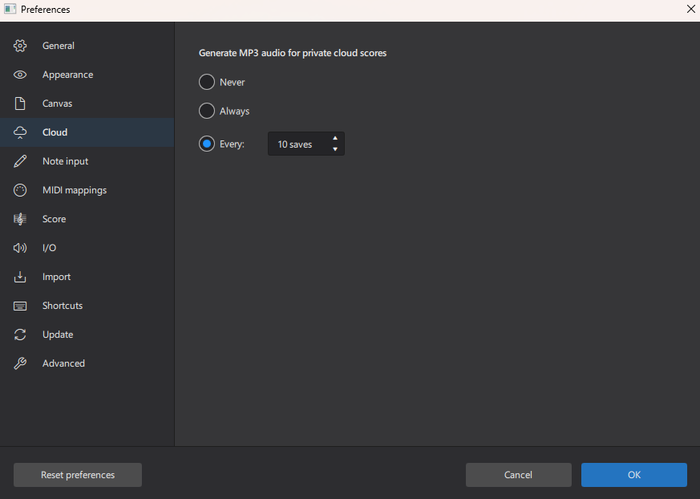Click the Cancel button
The width and height of the screenshot is (700, 499).
pos(518,475)
